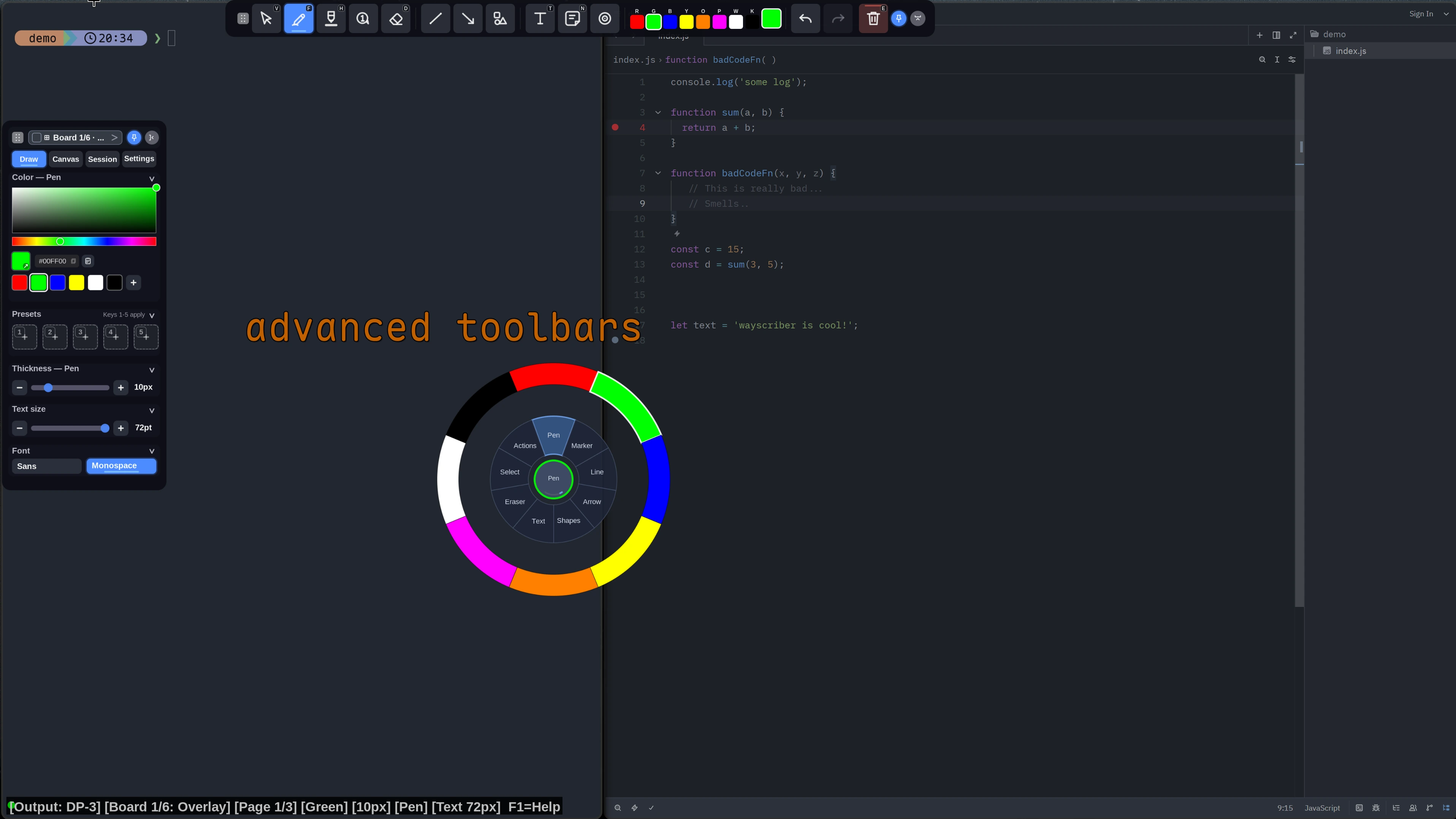Decrease pen thickness with minus button
This screenshot has height=819, width=1456.
[x=20, y=388]
